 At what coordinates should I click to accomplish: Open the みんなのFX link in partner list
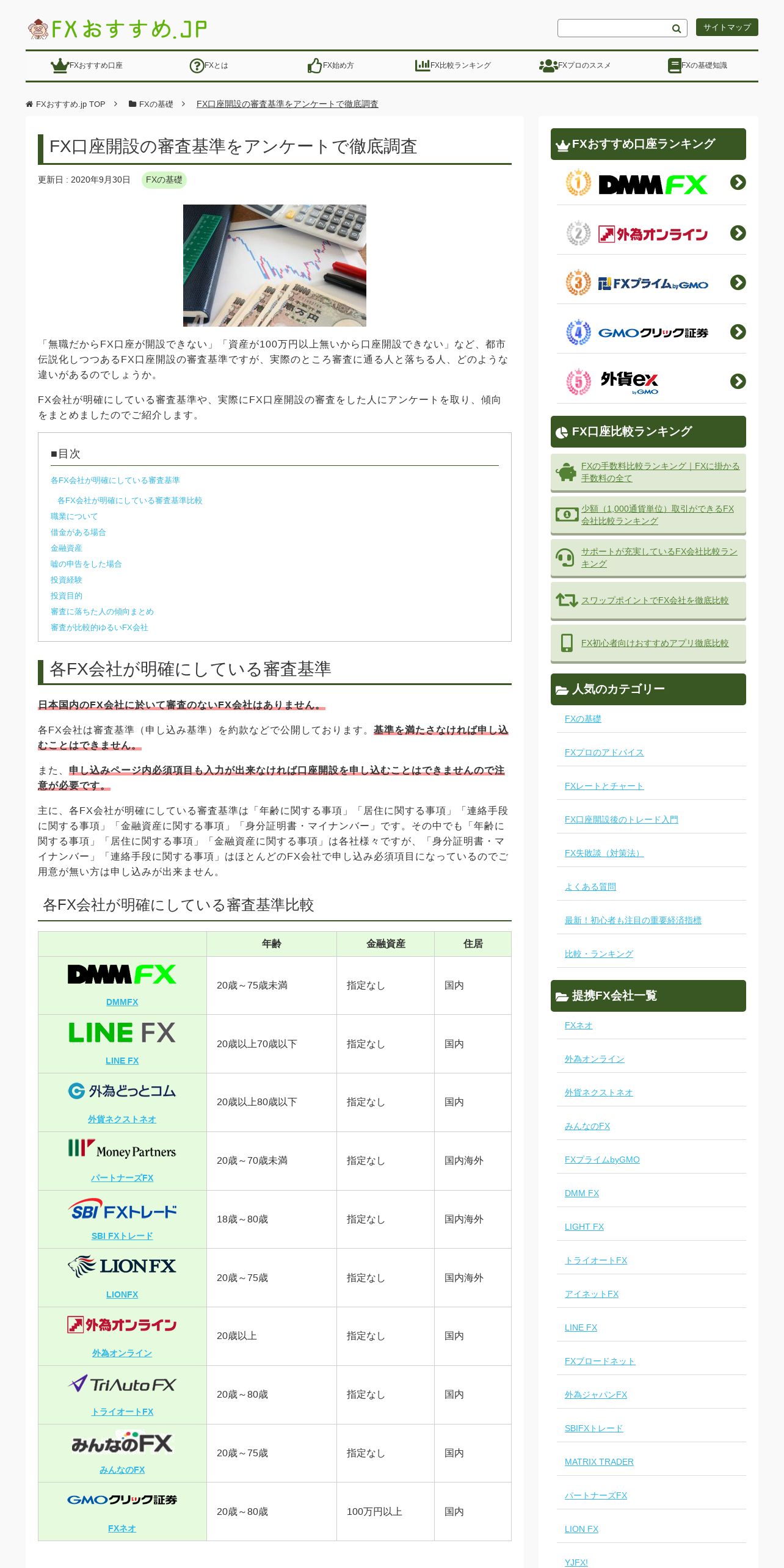587,1126
